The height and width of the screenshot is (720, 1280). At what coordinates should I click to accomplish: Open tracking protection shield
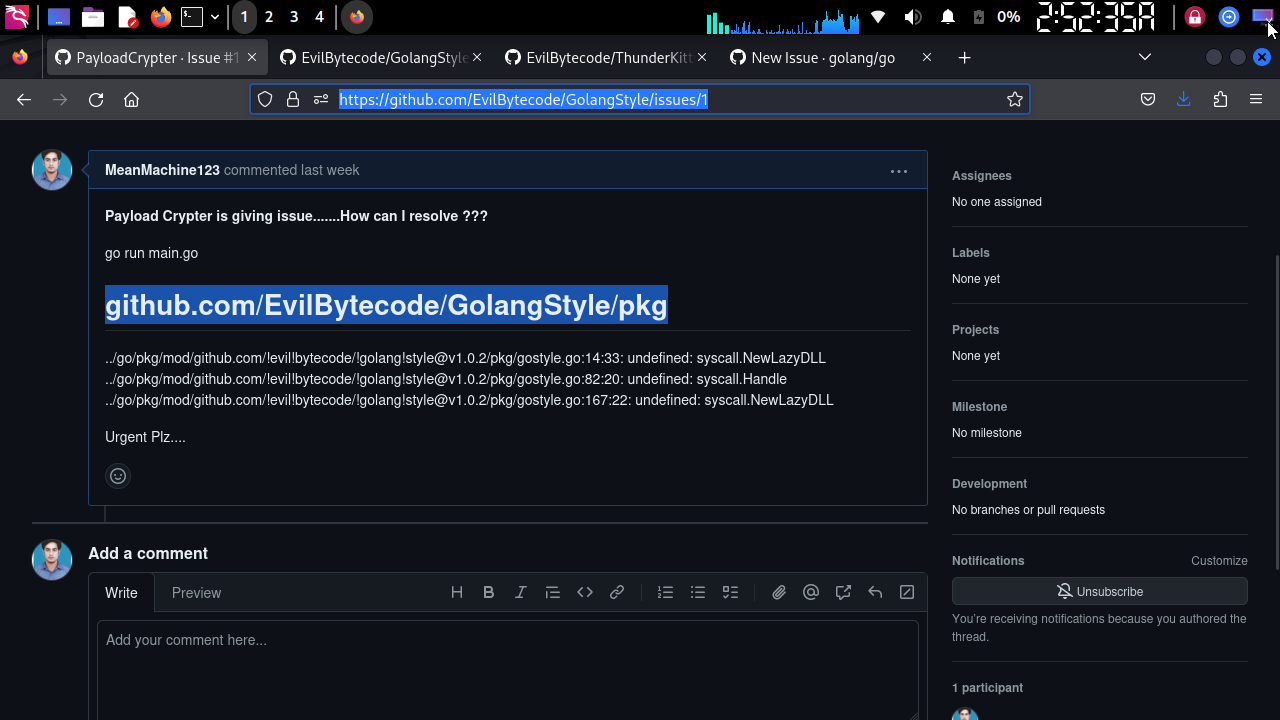tap(265, 99)
